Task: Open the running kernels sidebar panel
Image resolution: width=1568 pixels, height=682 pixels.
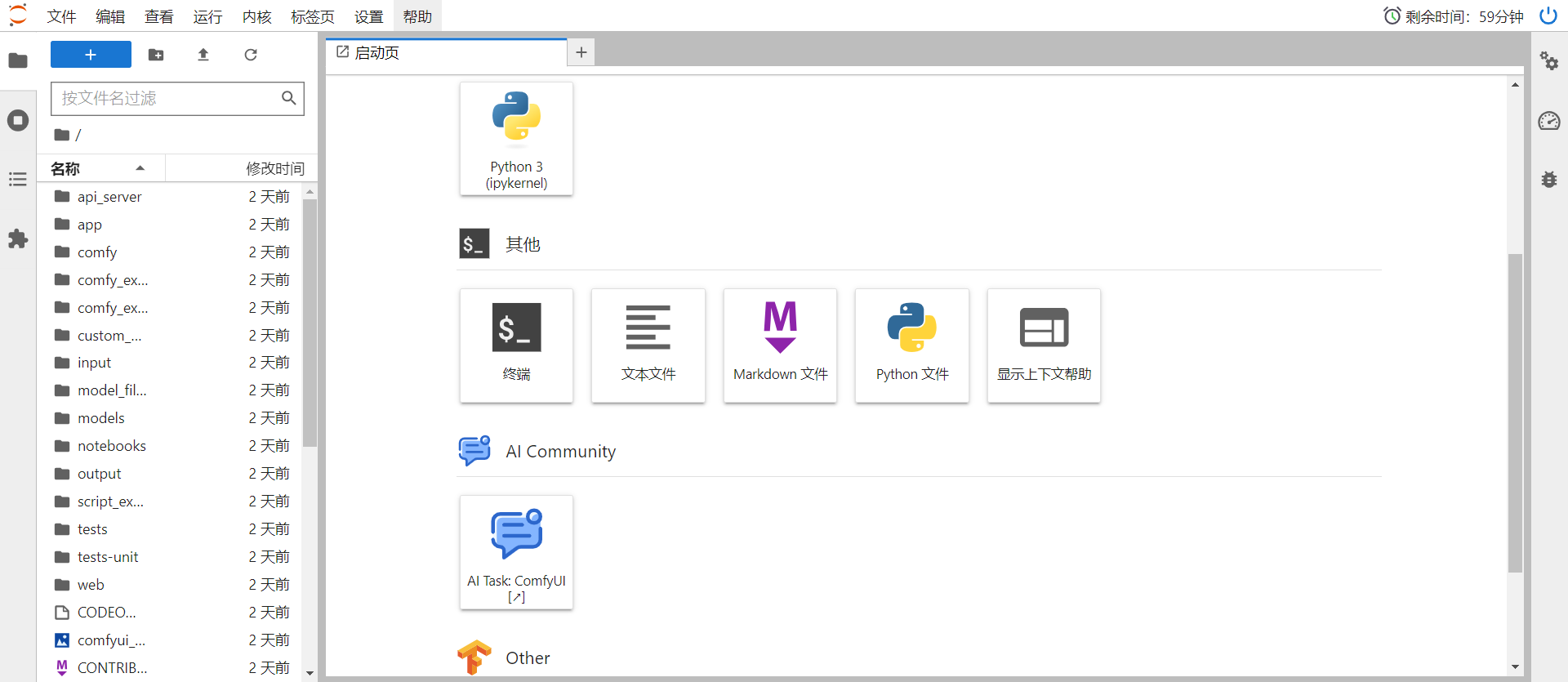Action: coord(18,121)
